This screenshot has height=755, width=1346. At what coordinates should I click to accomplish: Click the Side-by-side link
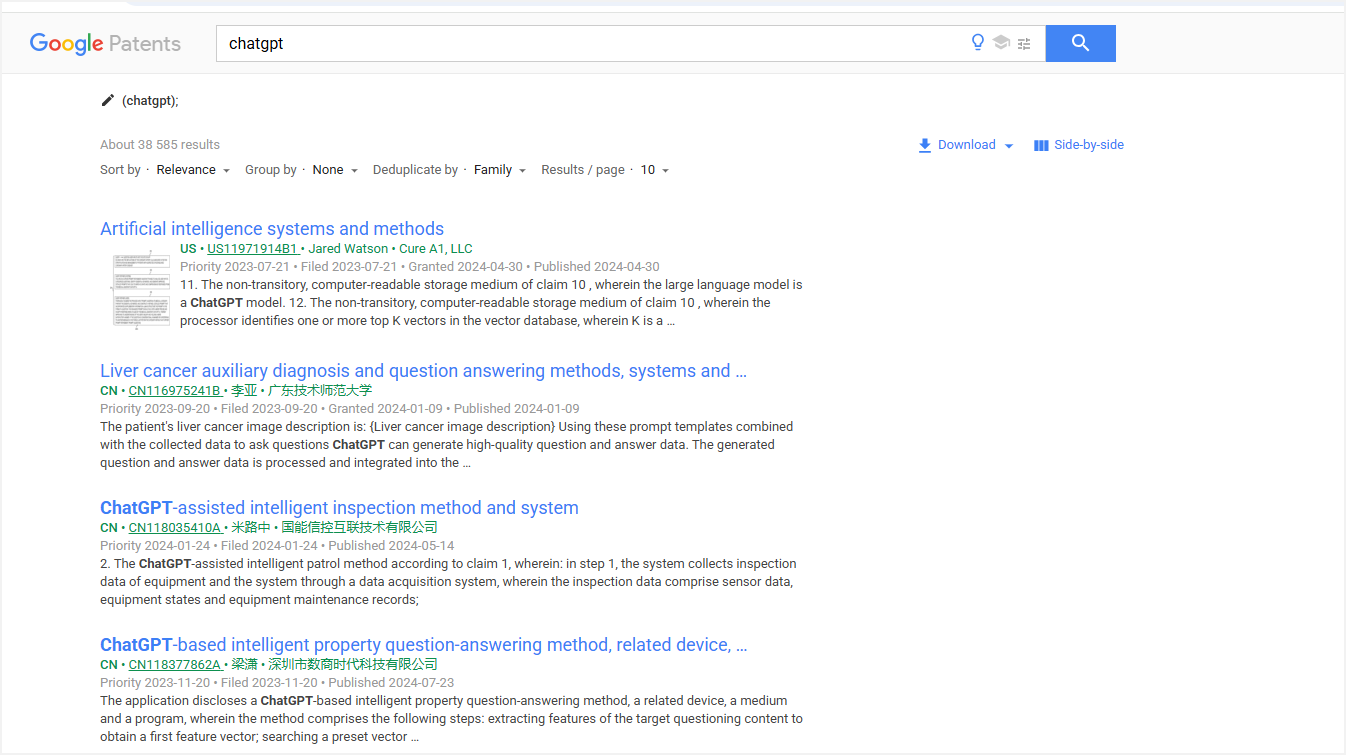(1089, 145)
